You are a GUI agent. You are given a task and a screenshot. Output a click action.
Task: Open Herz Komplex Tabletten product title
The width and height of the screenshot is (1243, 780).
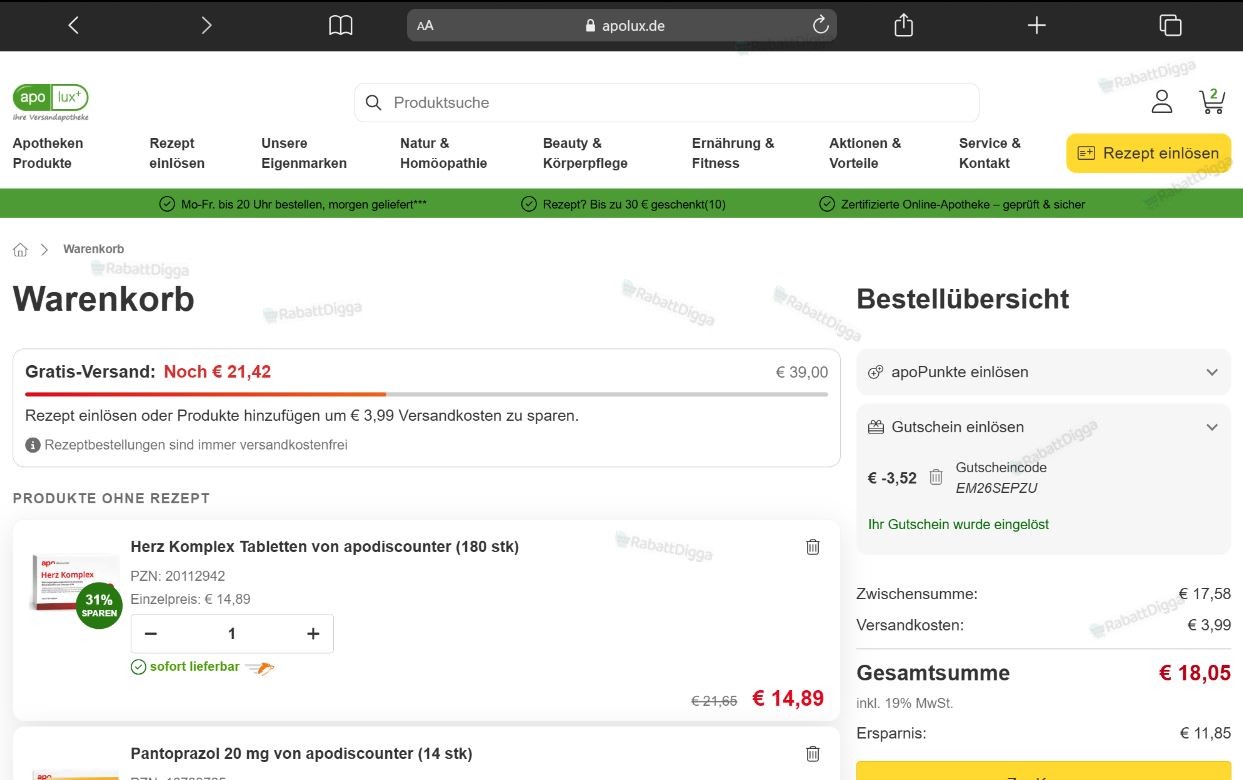point(325,546)
